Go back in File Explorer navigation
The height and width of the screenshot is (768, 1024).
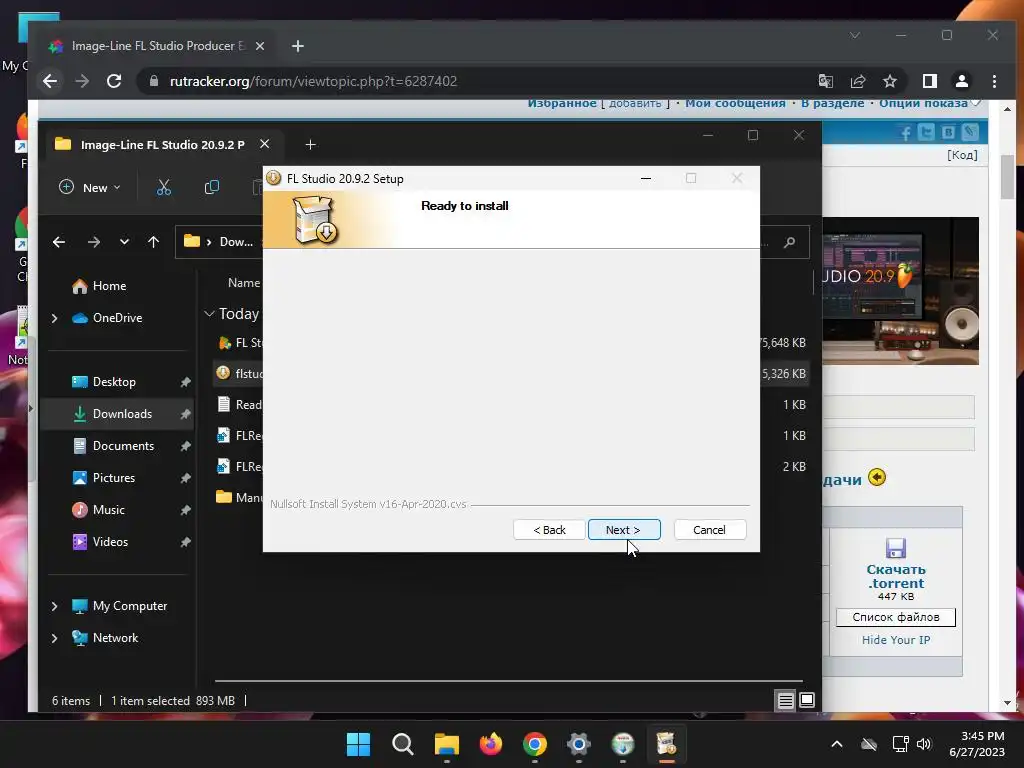[59, 242]
